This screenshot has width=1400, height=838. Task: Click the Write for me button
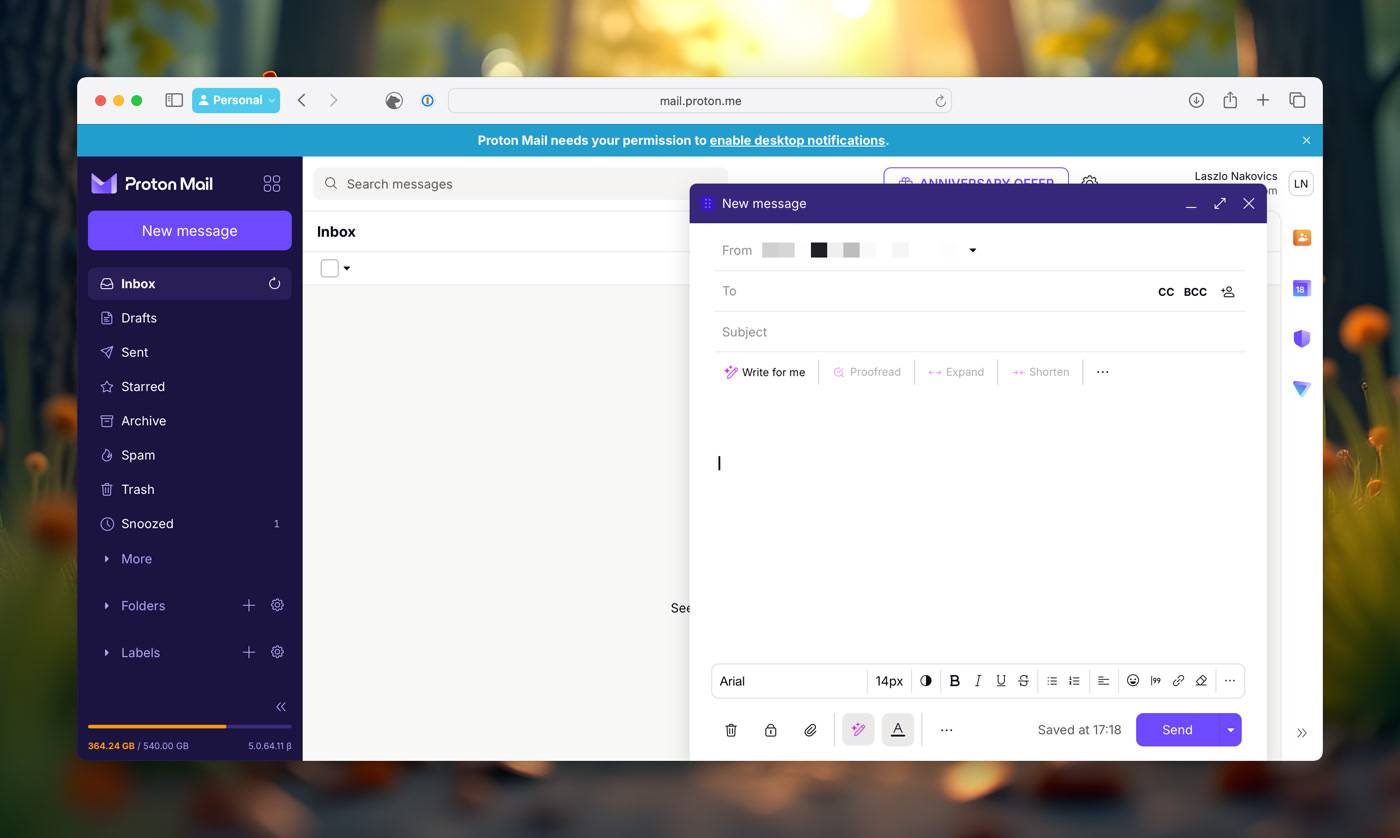pyautogui.click(x=765, y=372)
